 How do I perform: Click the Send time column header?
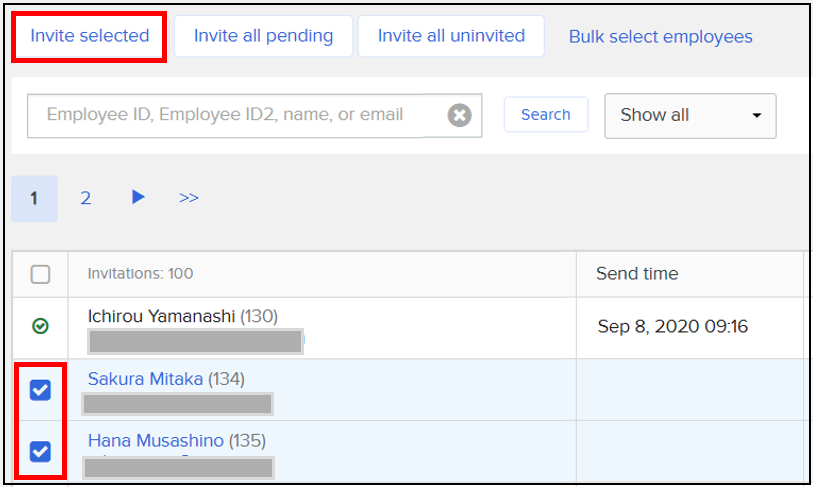(637, 273)
